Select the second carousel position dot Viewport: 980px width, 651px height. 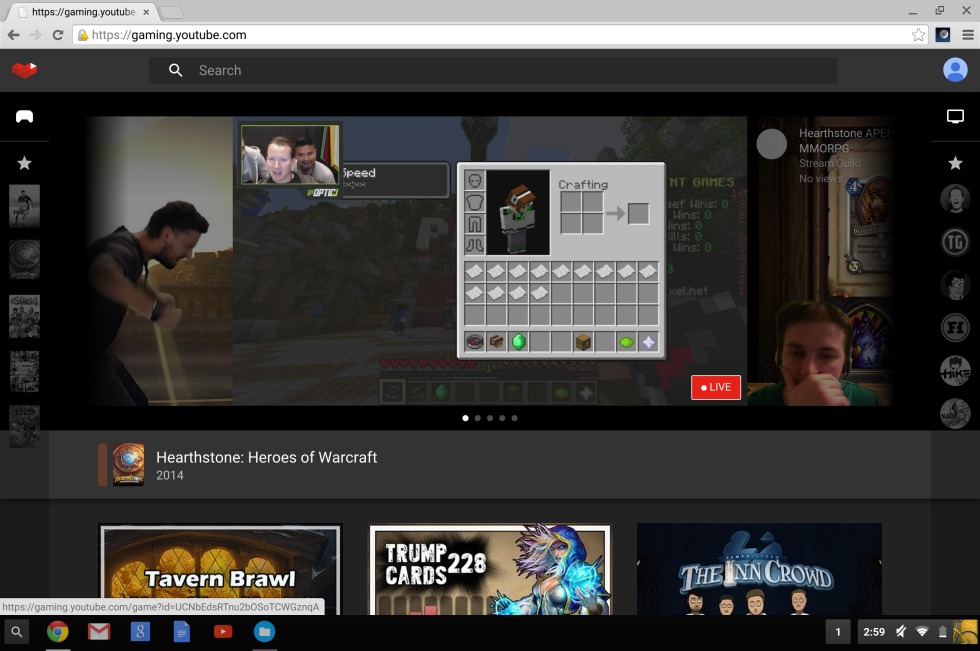pos(477,418)
